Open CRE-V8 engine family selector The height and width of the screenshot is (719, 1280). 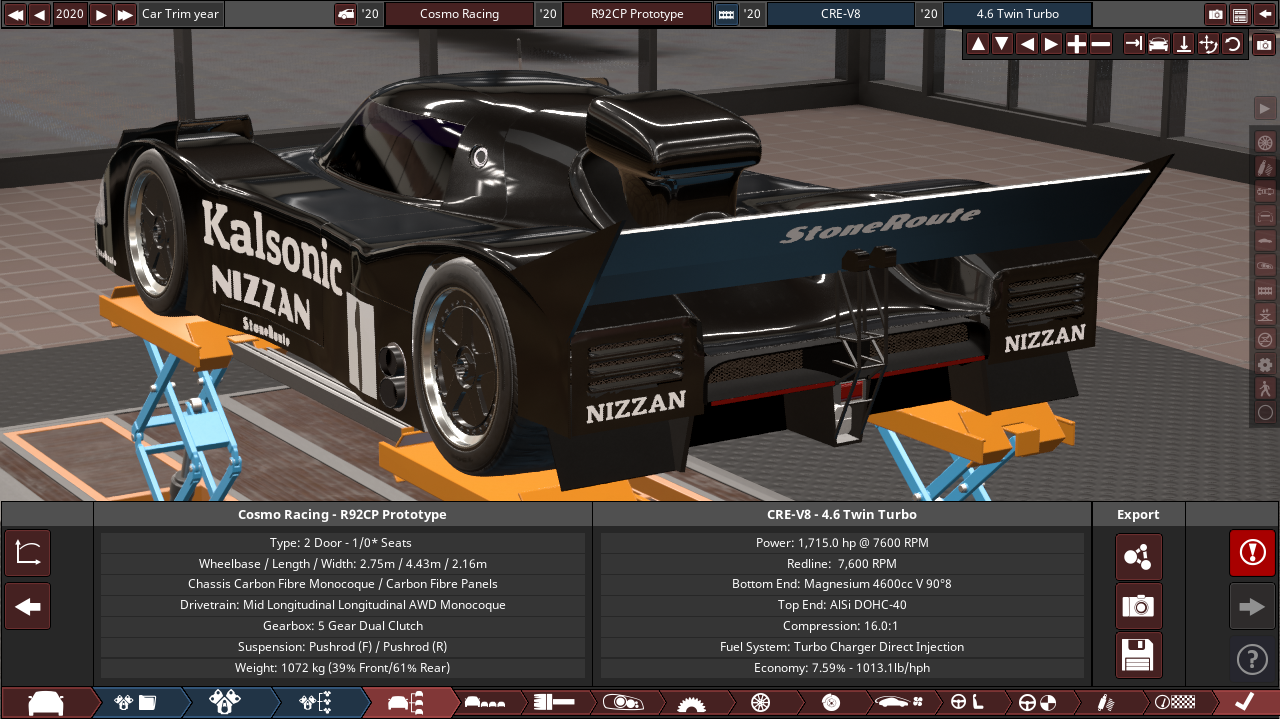[x=840, y=14]
